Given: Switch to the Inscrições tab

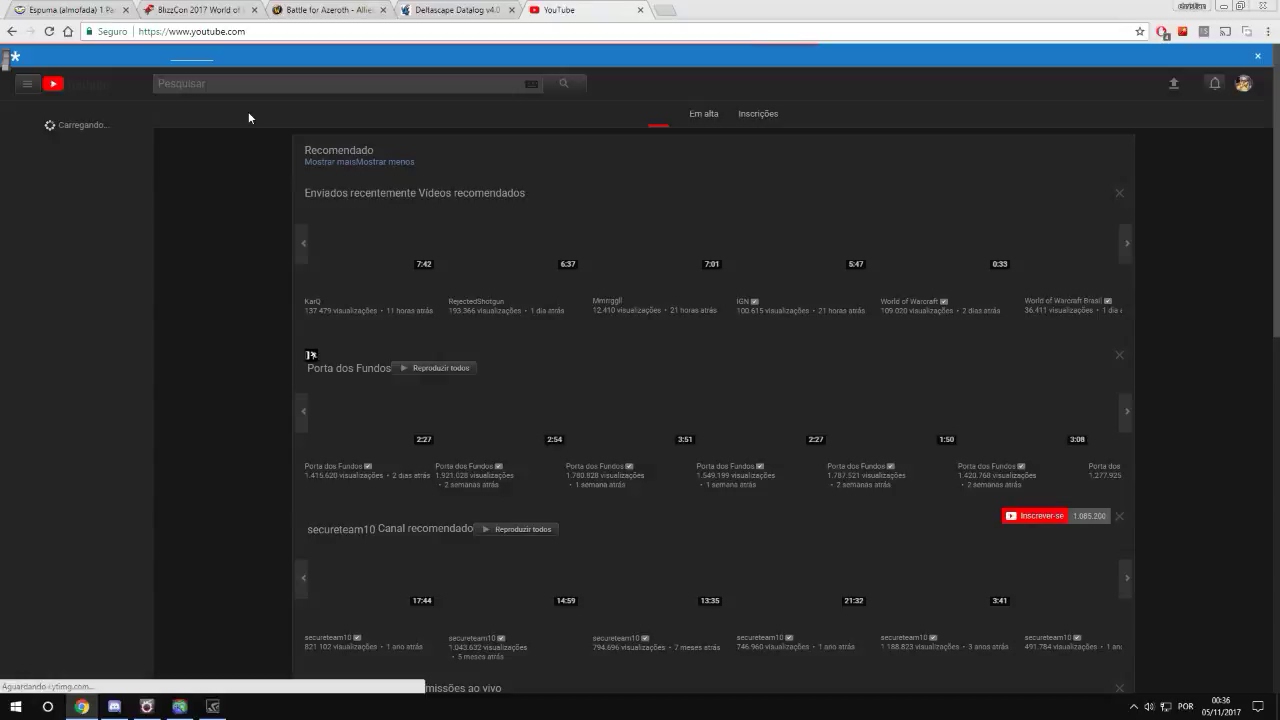Looking at the screenshot, I should [758, 114].
